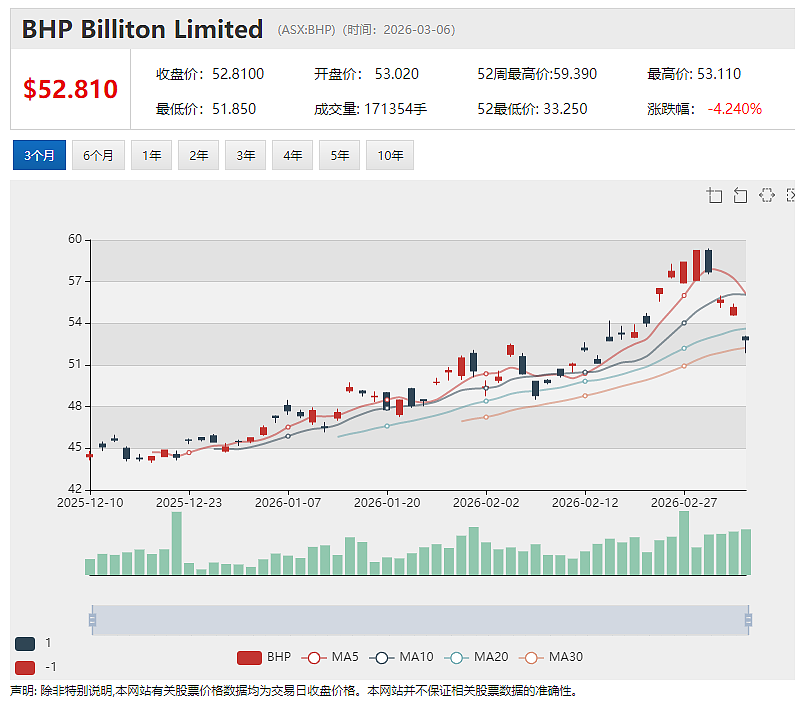Screen dimensions: 806x709
Task: Click the 开盘价 53.020 value
Action: (x=397, y=74)
